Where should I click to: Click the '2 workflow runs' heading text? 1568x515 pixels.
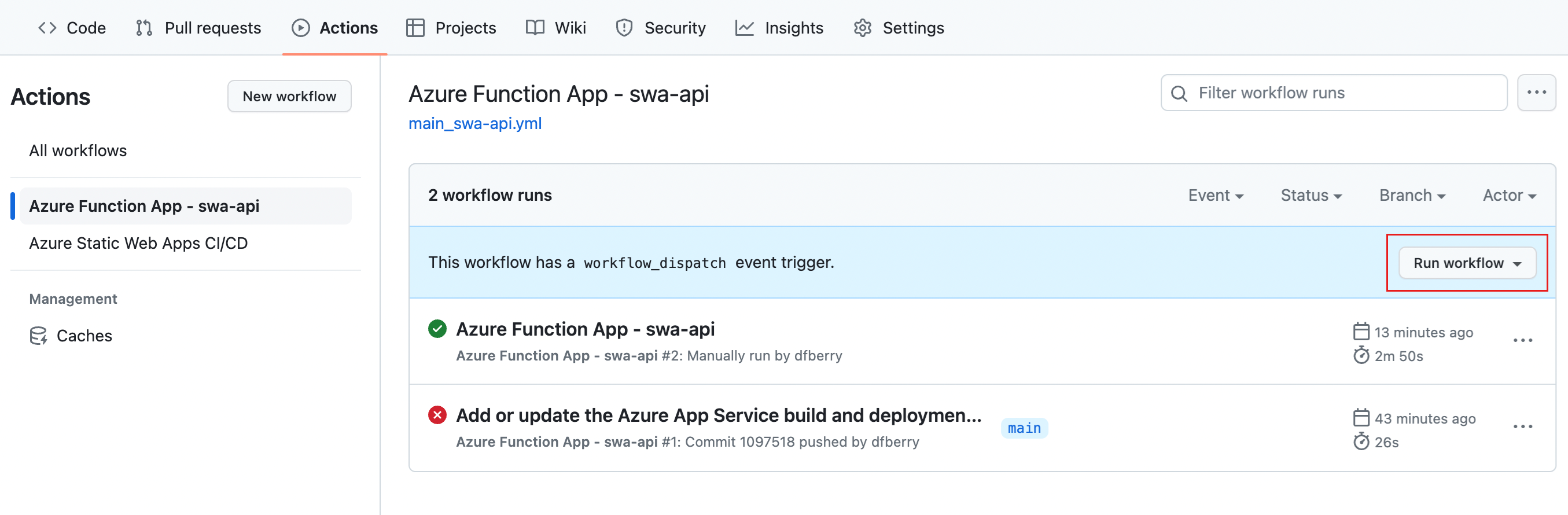[x=490, y=196]
